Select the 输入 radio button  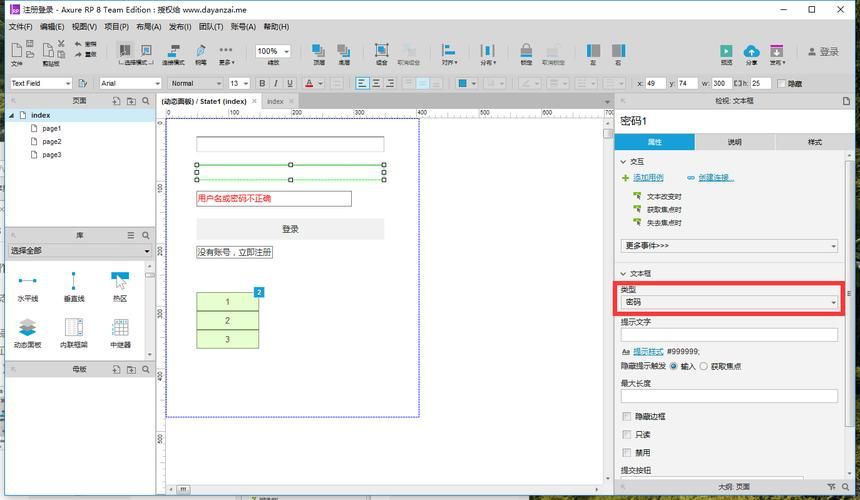pos(674,366)
